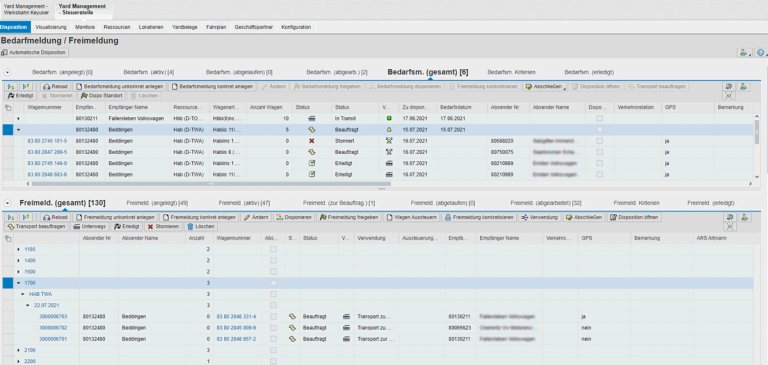Click the horizontal scrollbar of Bedarfsmeldung table
This screenshot has height=365, width=768.
[x=212, y=184]
